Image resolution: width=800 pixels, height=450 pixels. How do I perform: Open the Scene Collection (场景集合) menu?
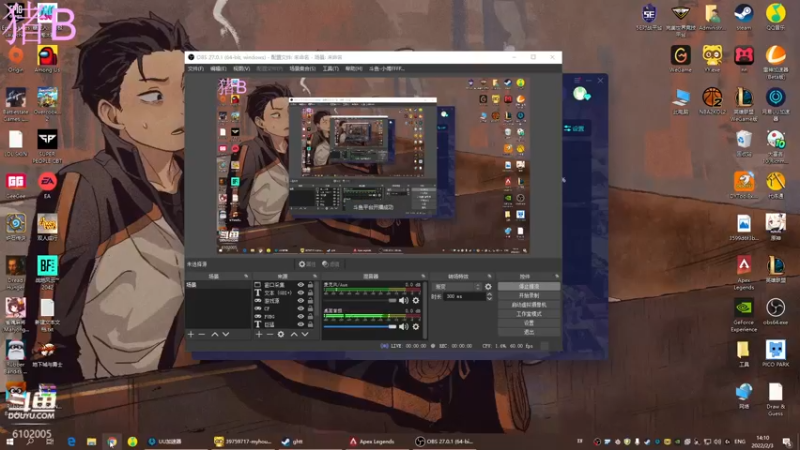click(x=302, y=68)
